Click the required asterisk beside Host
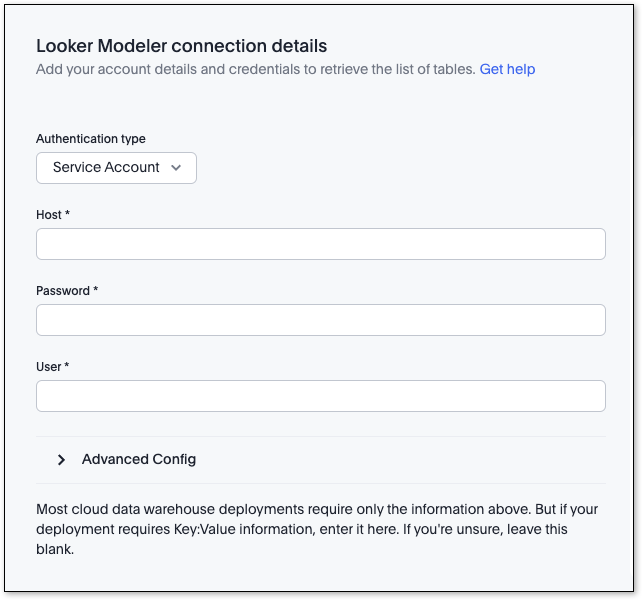The height and width of the screenshot is (602, 644). [67, 215]
